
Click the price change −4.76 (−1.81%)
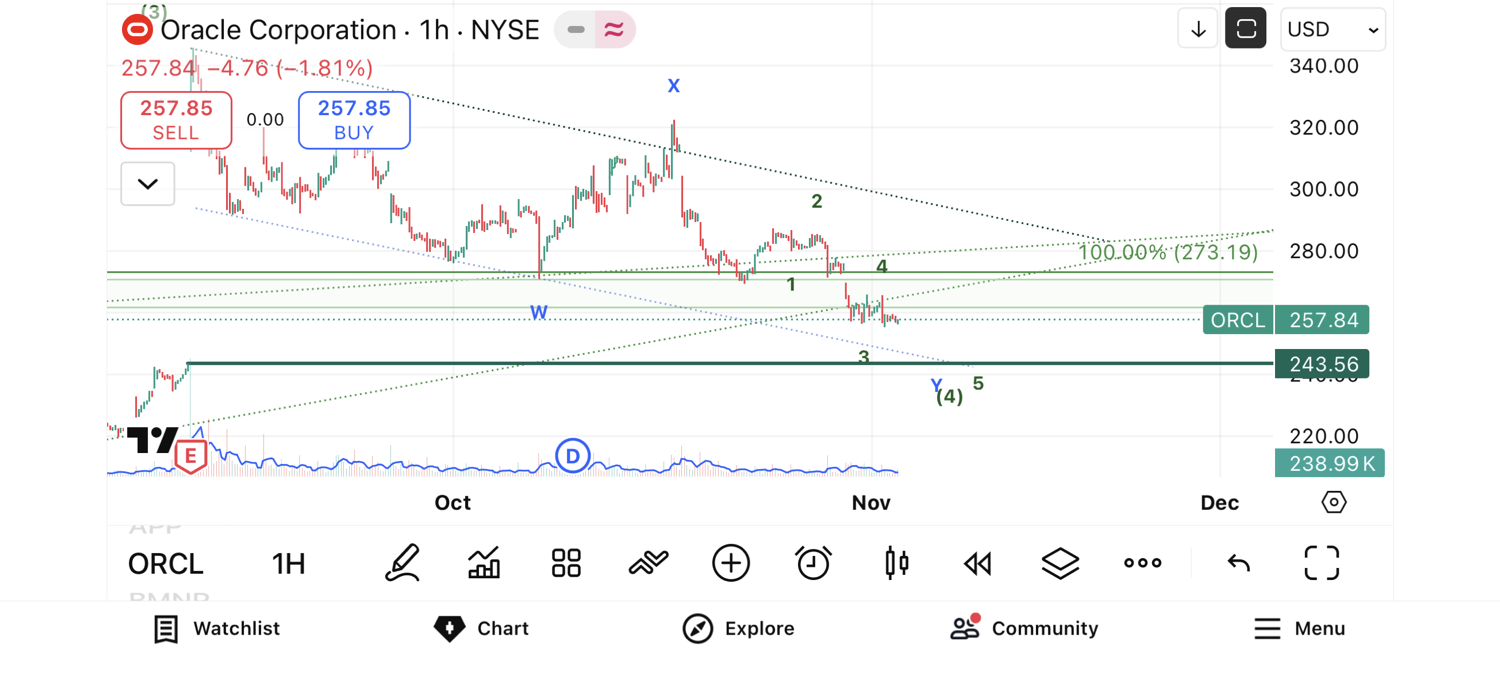pos(290,69)
